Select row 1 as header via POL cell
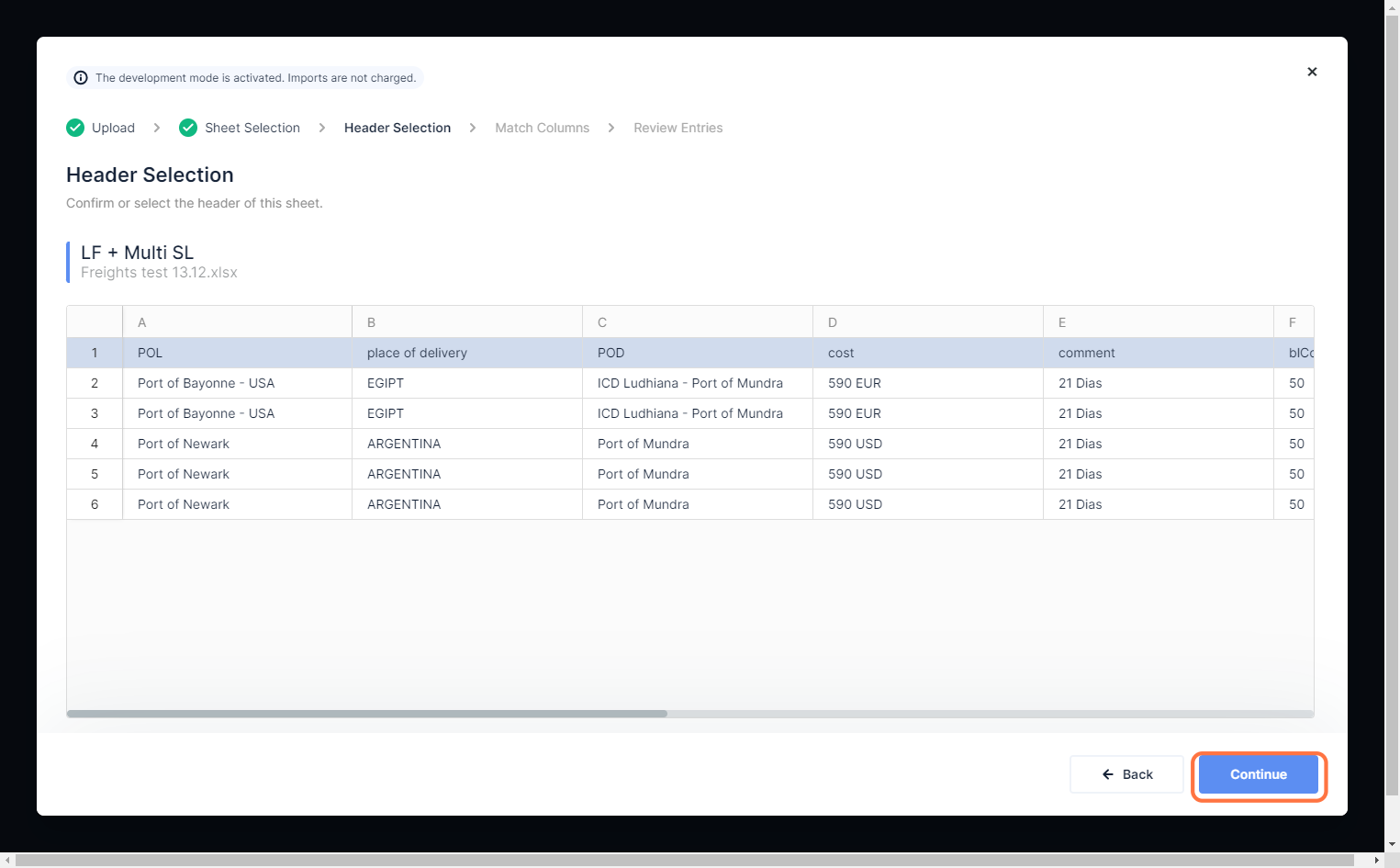This screenshot has width=1400, height=868. (238, 353)
